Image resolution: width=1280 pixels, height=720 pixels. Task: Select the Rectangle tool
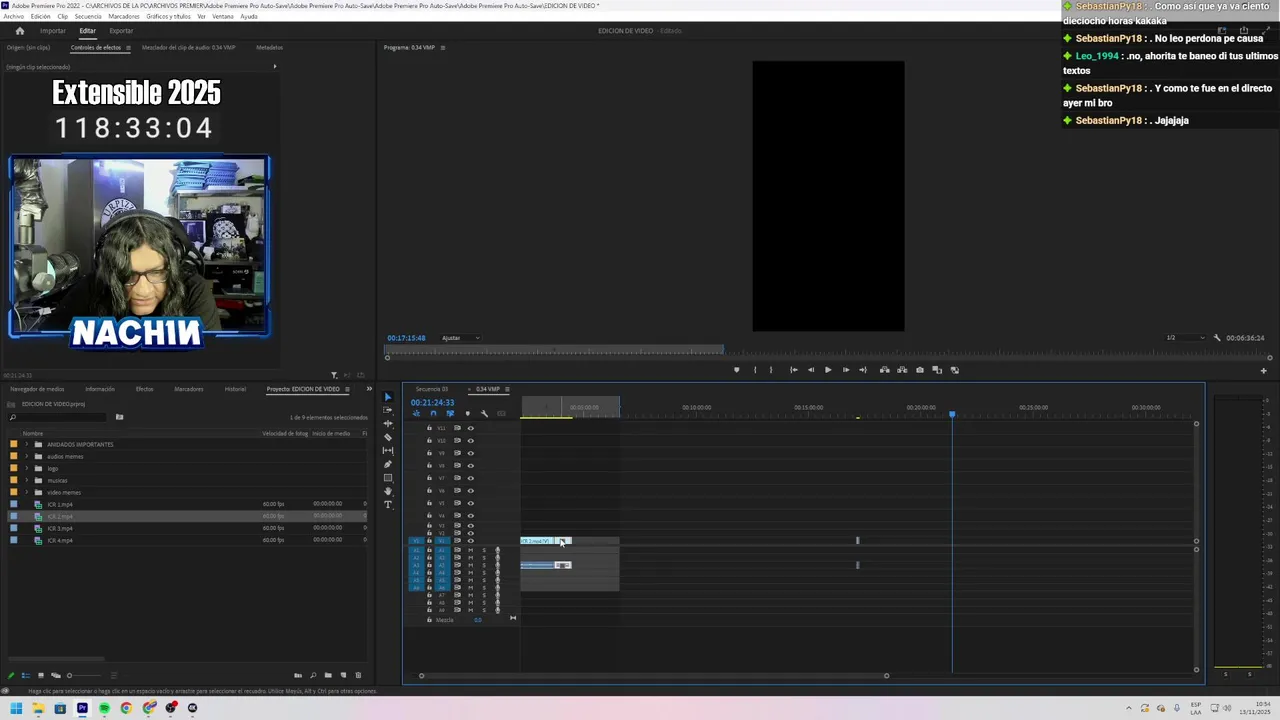tap(388, 477)
